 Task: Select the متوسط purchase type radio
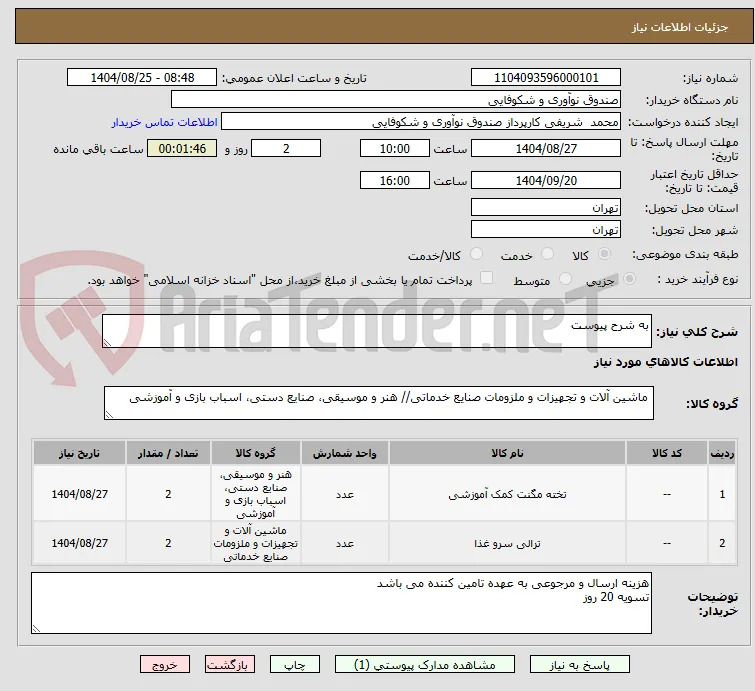[565, 279]
